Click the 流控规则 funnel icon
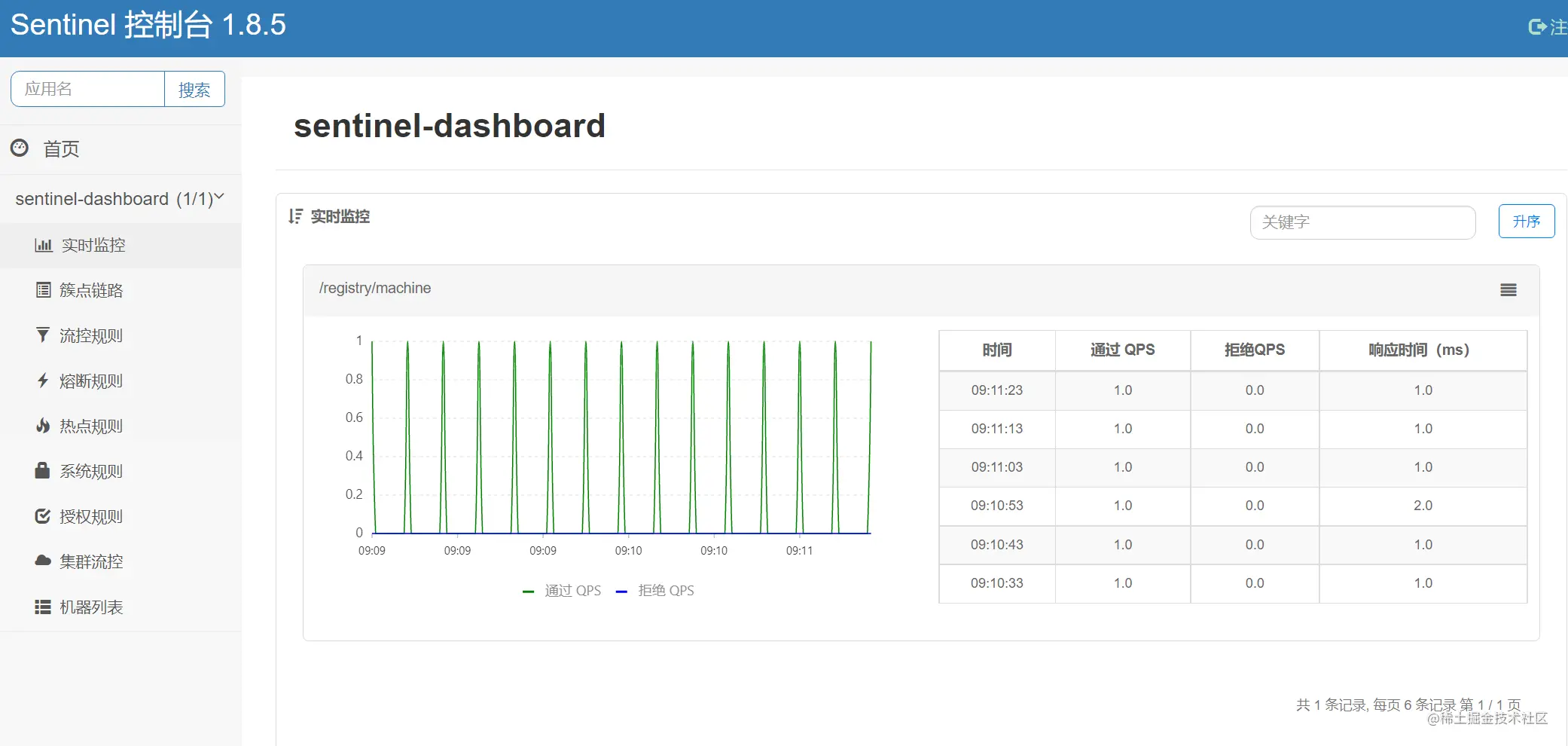The height and width of the screenshot is (746, 1568). 43,335
